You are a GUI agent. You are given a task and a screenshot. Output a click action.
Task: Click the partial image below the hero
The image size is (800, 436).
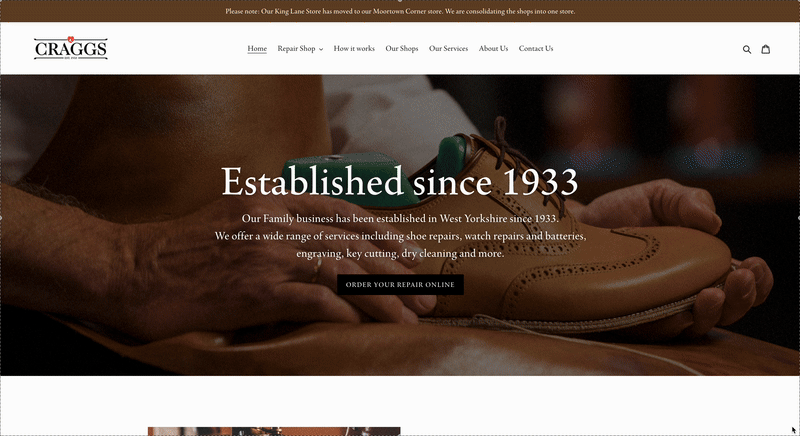pyautogui.click(x=274, y=431)
